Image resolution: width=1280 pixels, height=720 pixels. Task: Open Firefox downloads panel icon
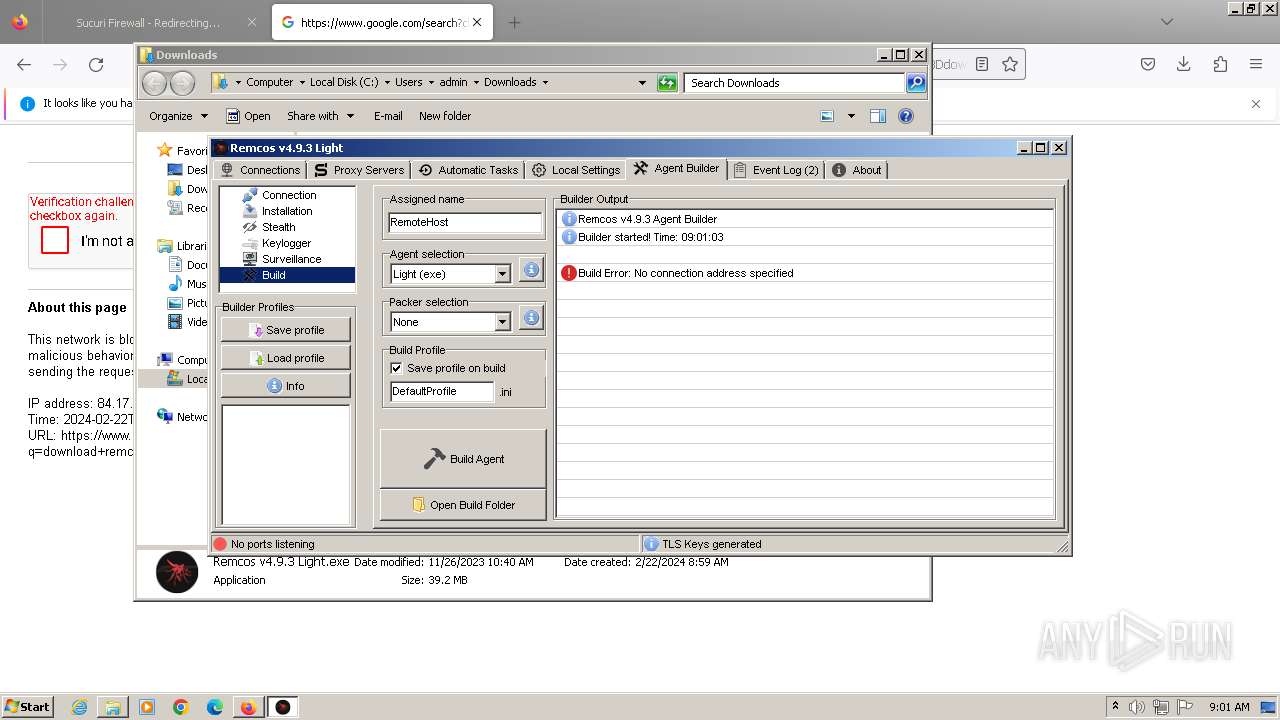click(x=1184, y=64)
